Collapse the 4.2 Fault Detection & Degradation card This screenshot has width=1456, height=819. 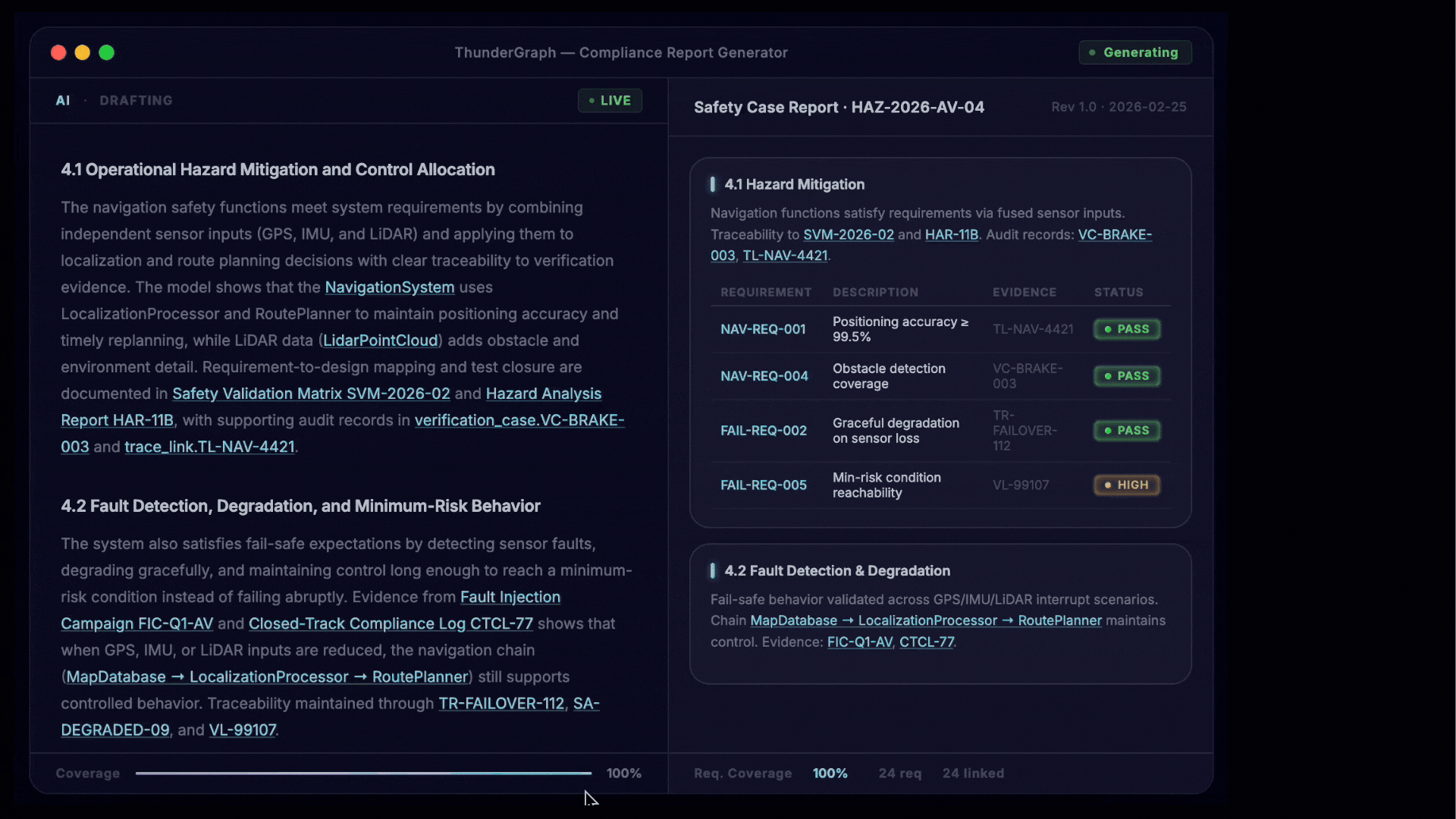point(837,570)
